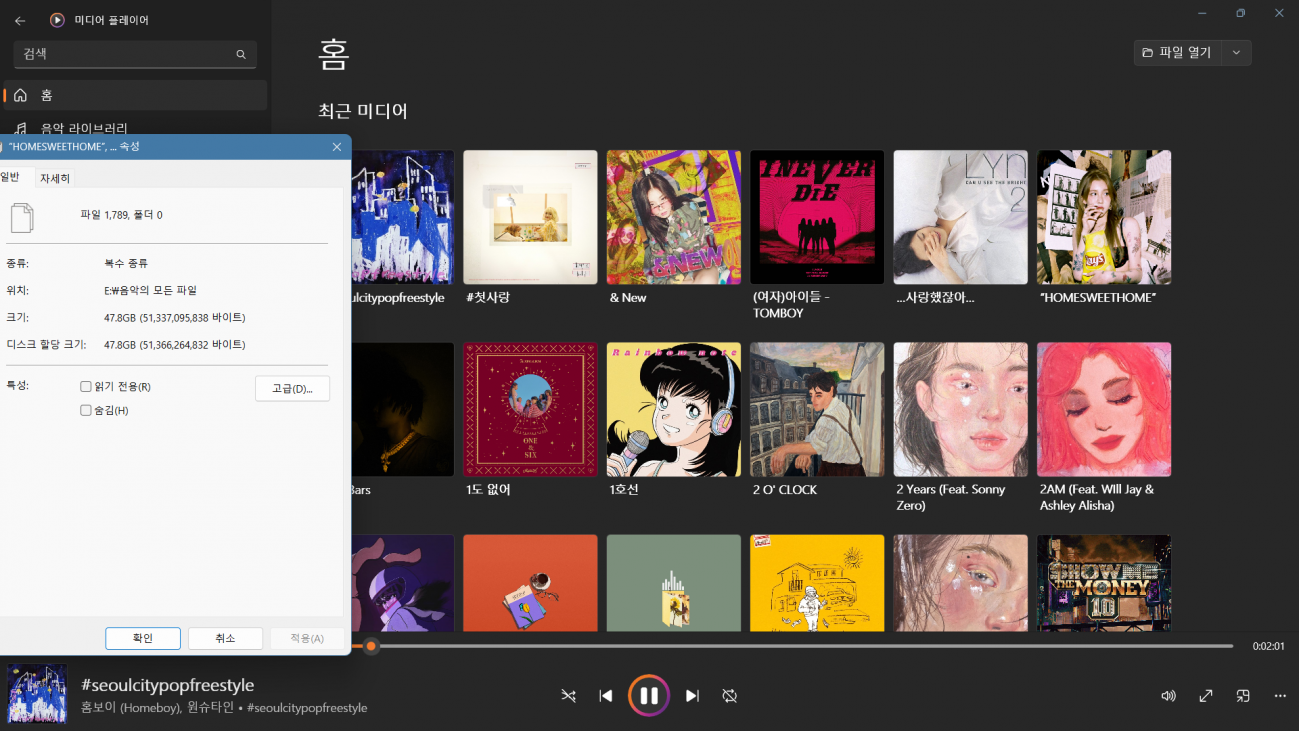Click the size value 47.8GB (51,337,095,838 바이트)
The height and width of the screenshot is (731, 1299).
point(175,317)
